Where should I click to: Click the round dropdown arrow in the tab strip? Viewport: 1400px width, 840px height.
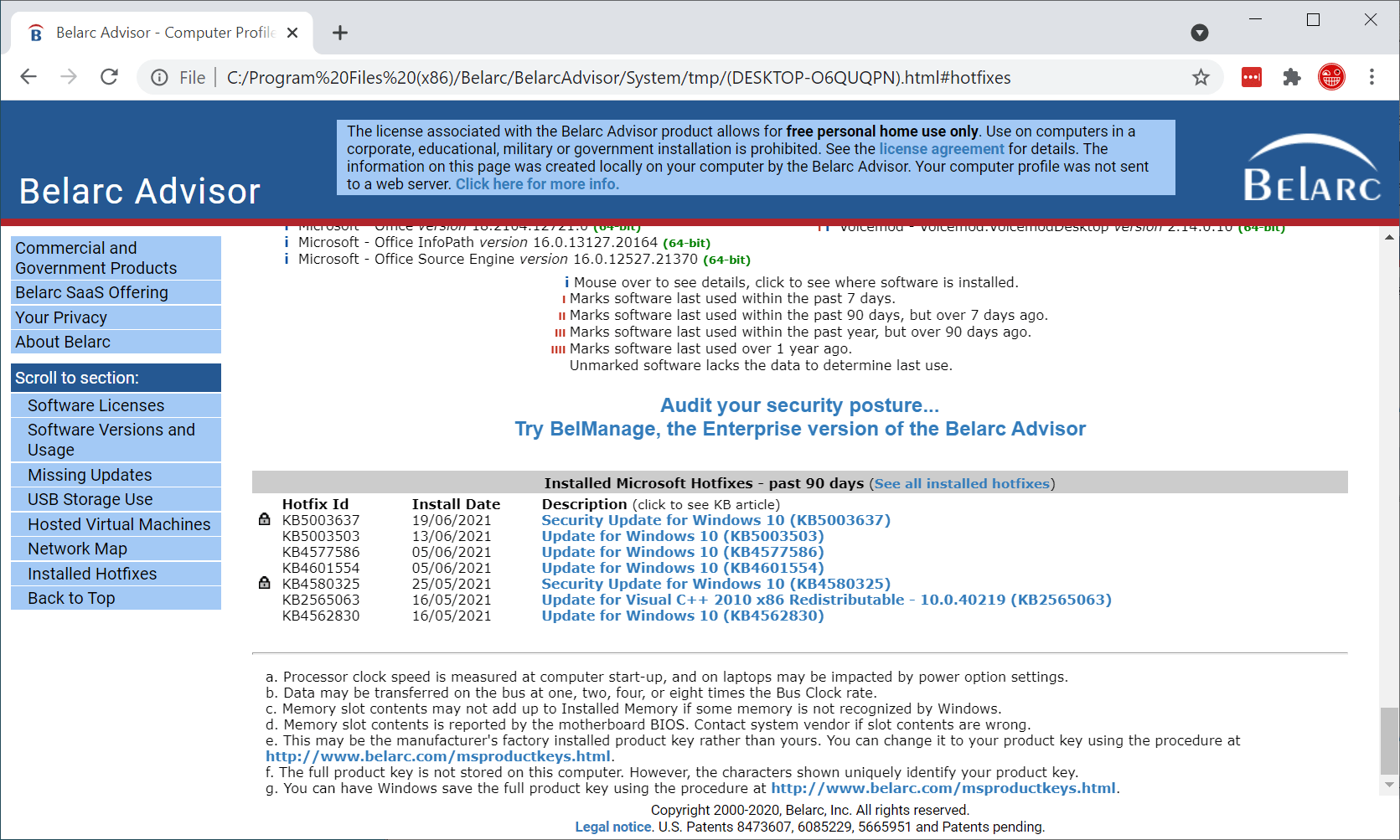click(x=1200, y=33)
